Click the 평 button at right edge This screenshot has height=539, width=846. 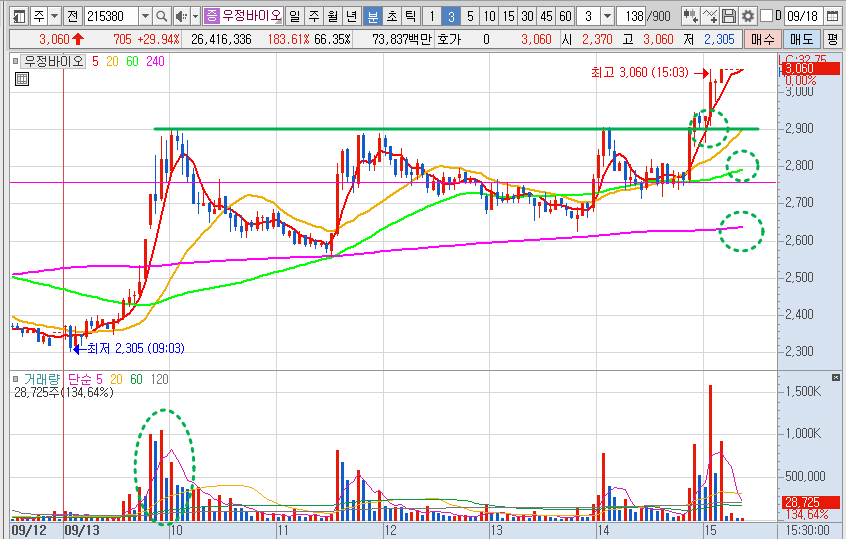833,39
